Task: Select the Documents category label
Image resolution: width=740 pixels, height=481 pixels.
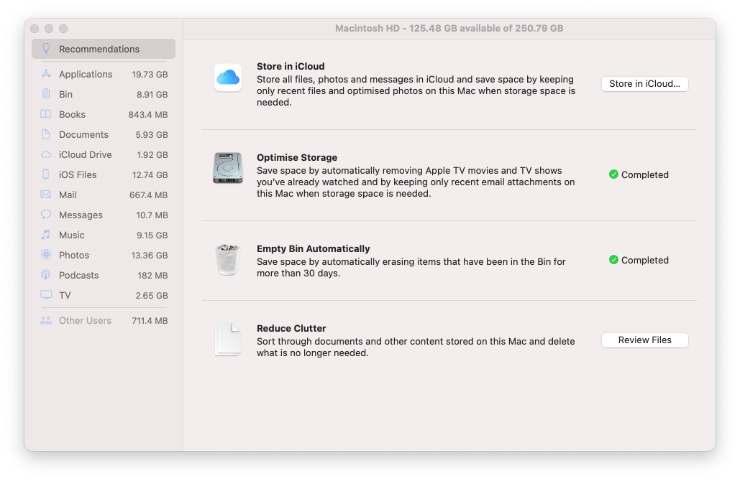Action: click(x=84, y=135)
